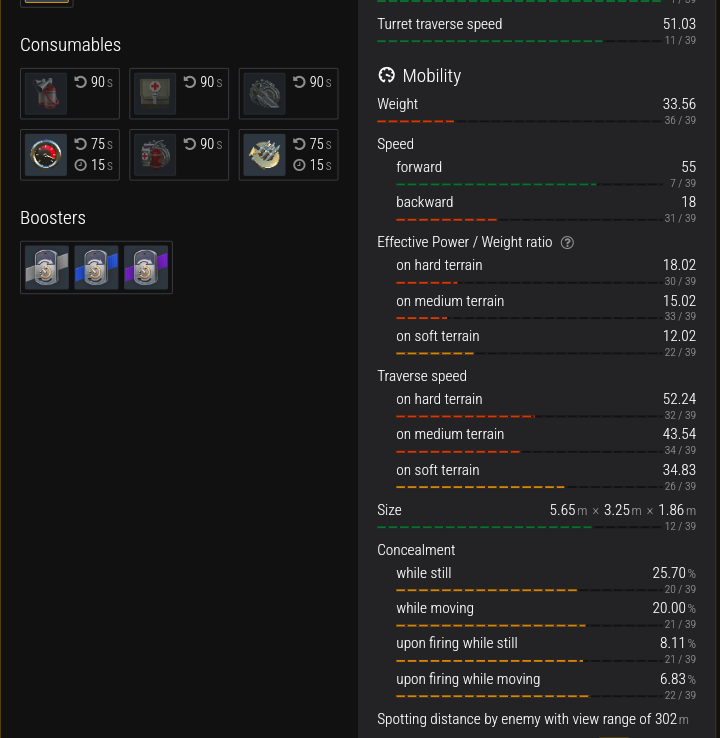The width and height of the screenshot is (720, 738).
Task: Click the Size dimensions row
Action: coord(536,516)
